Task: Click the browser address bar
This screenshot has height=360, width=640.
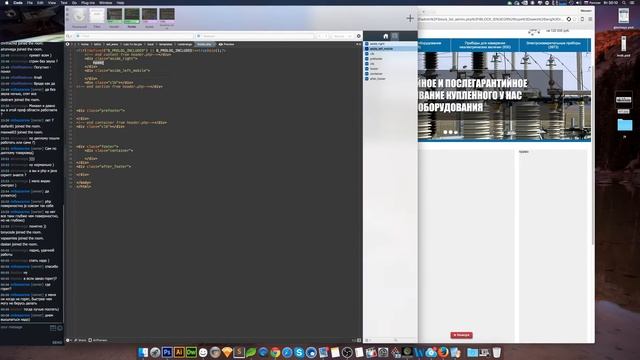Action: pyautogui.click(x=491, y=19)
